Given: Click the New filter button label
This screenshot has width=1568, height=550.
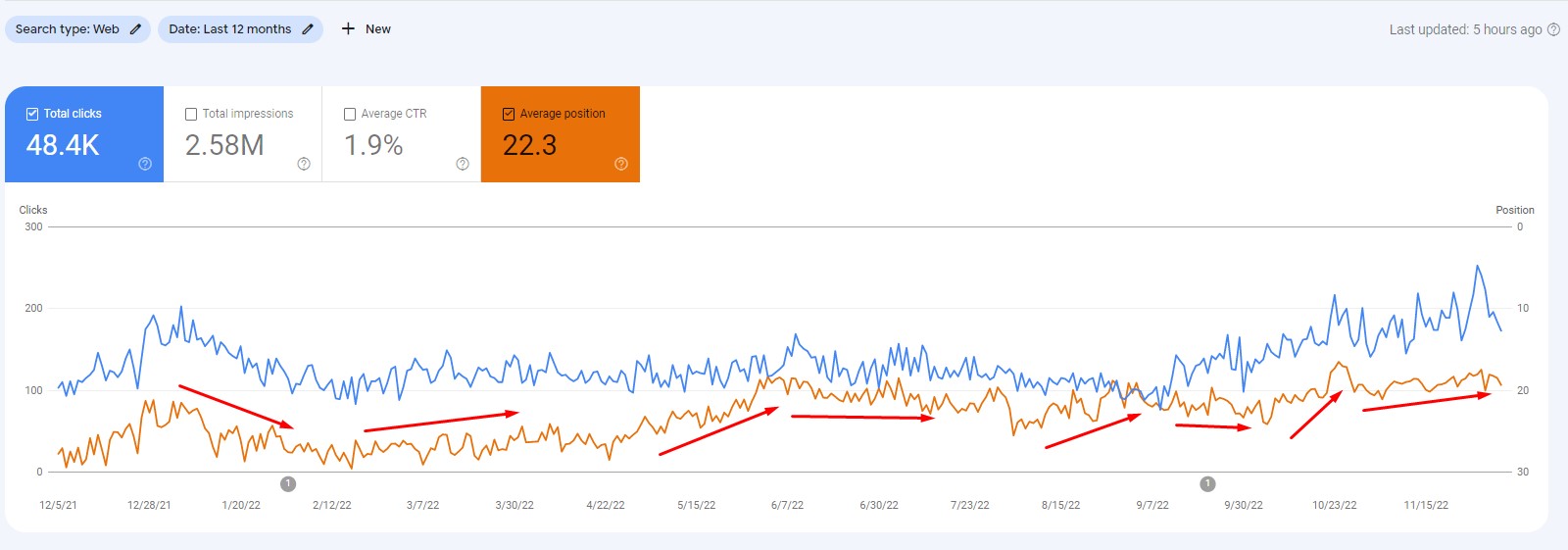Looking at the screenshot, I should pyautogui.click(x=378, y=29).
